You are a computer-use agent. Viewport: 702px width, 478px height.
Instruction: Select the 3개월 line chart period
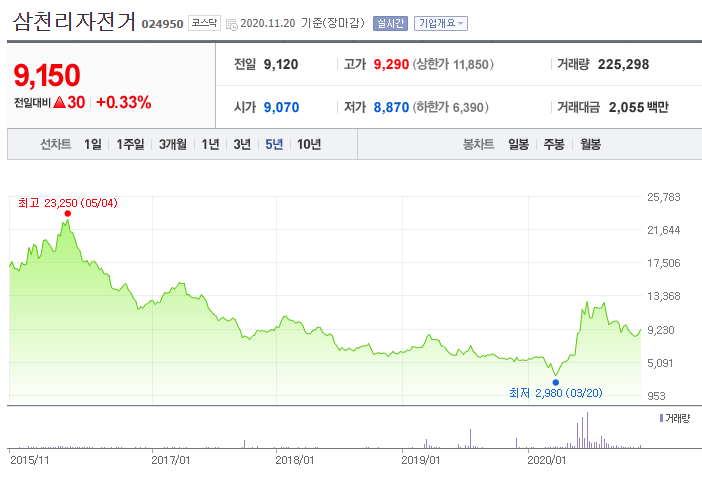[x=172, y=145]
